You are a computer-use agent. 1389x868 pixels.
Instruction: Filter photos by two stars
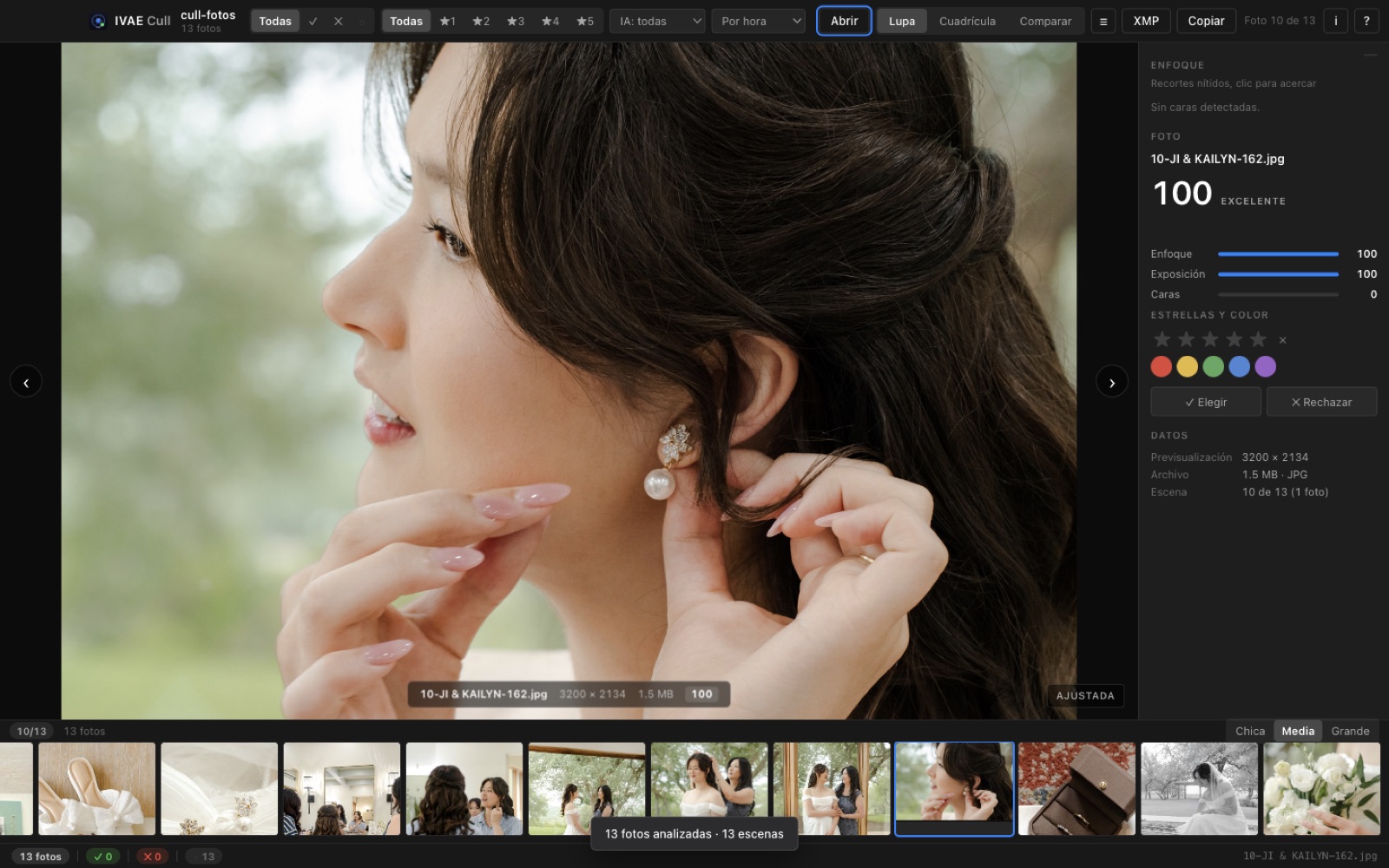click(x=481, y=21)
